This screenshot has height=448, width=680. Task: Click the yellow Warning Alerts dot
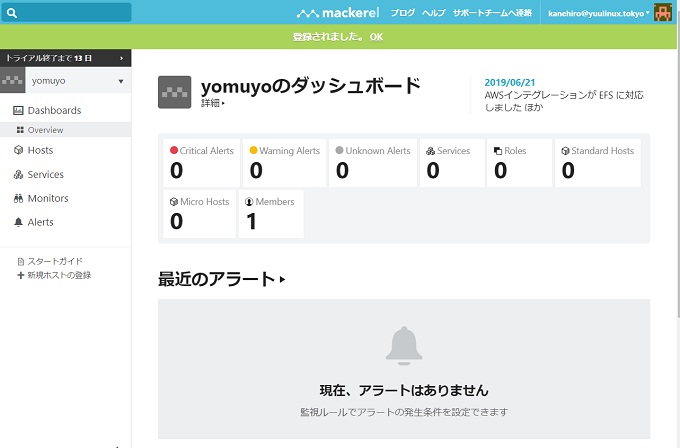click(x=253, y=150)
